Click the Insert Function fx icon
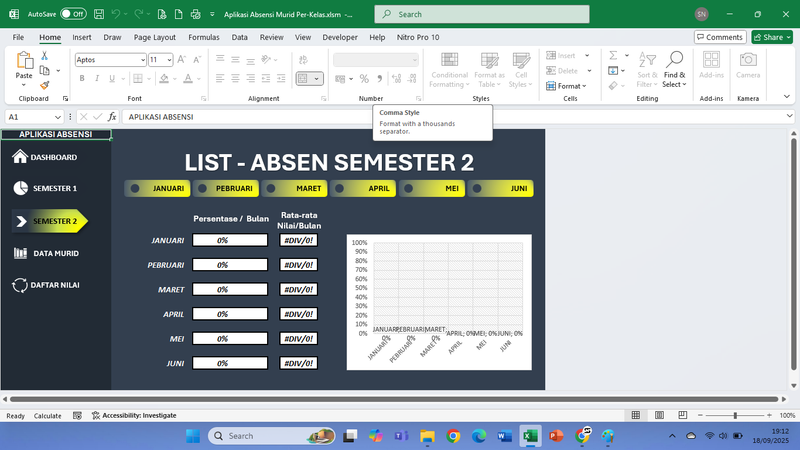Image resolution: width=800 pixels, height=450 pixels. (112, 117)
